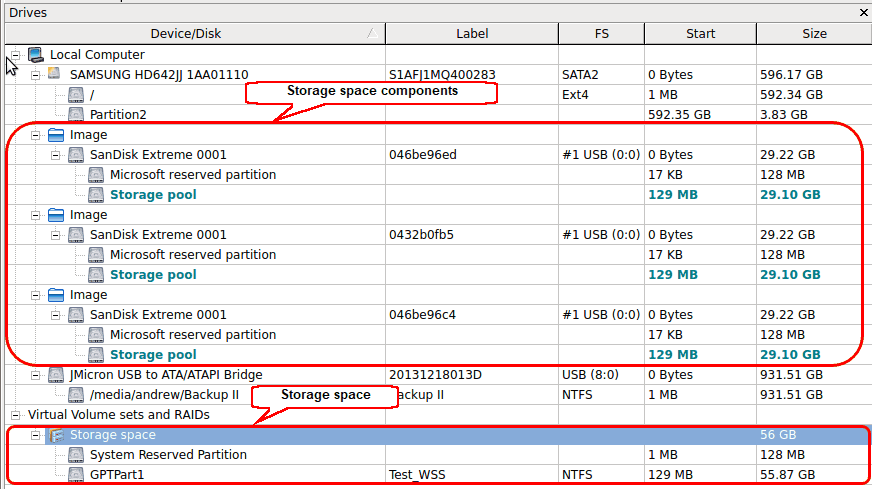
Task: Collapse the SAMSUNG HD642JJ drive node
Action: click(x=36, y=75)
